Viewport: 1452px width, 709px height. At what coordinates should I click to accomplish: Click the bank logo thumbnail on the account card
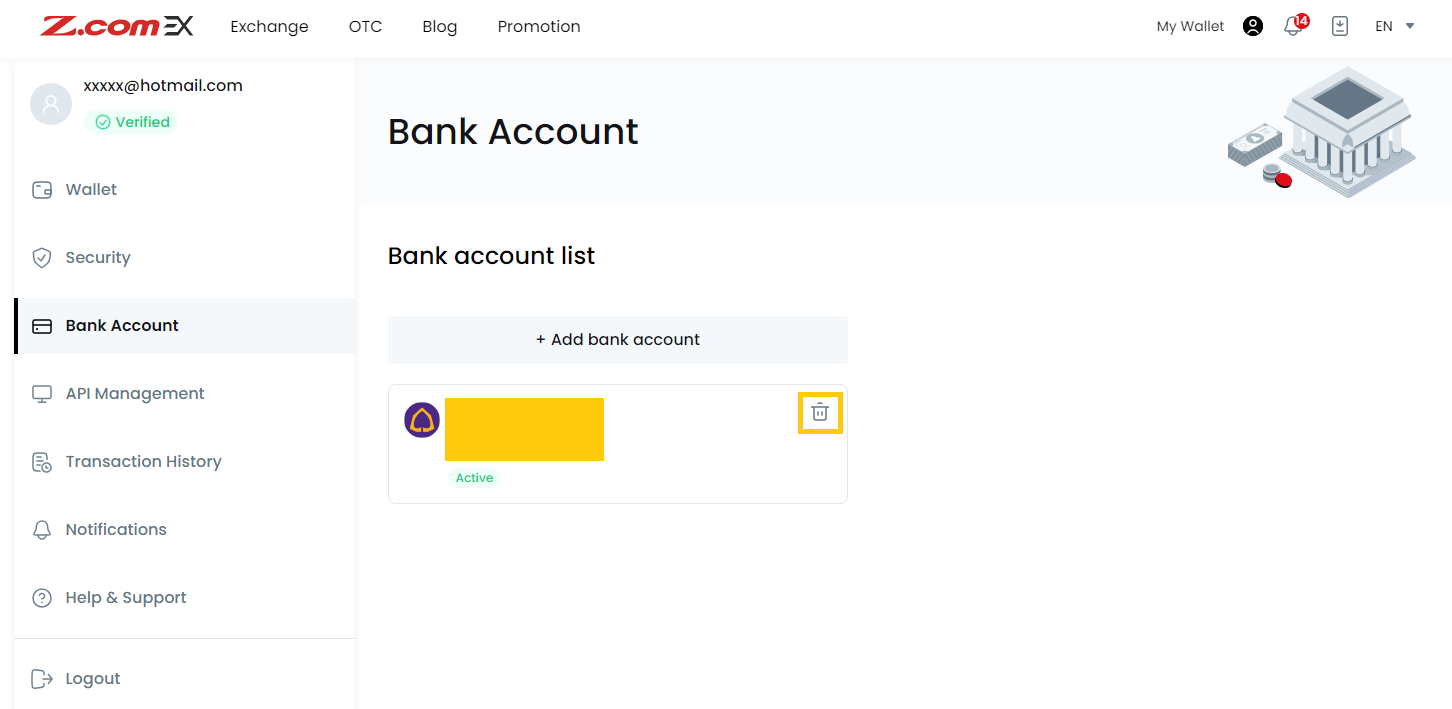tap(422, 420)
